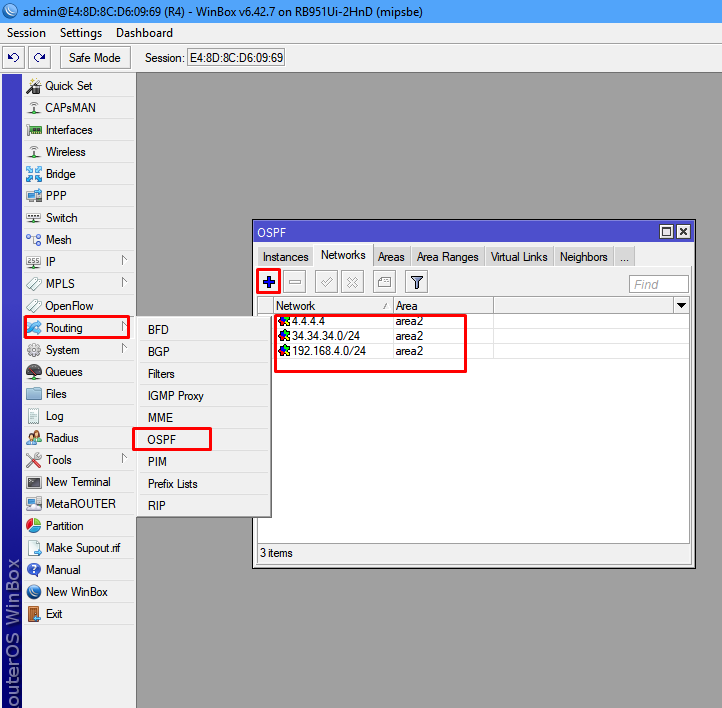The height and width of the screenshot is (708, 722).
Task: Click the Wireless antenna icon
Action: coord(34,152)
